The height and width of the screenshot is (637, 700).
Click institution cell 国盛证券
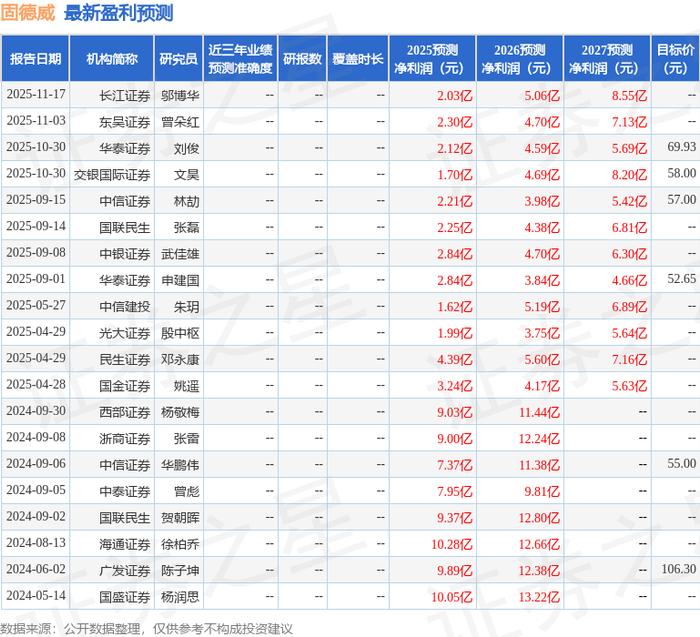click(x=125, y=596)
